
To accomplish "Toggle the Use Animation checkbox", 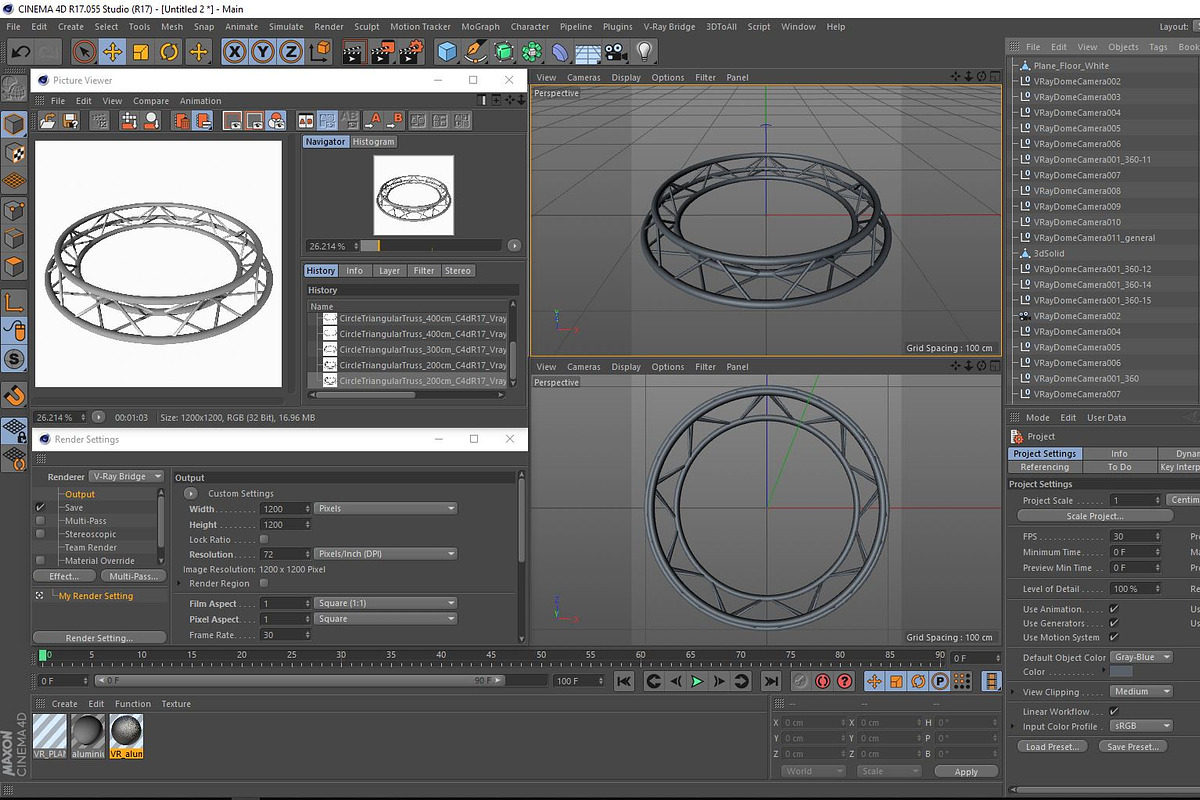I will pos(1114,609).
